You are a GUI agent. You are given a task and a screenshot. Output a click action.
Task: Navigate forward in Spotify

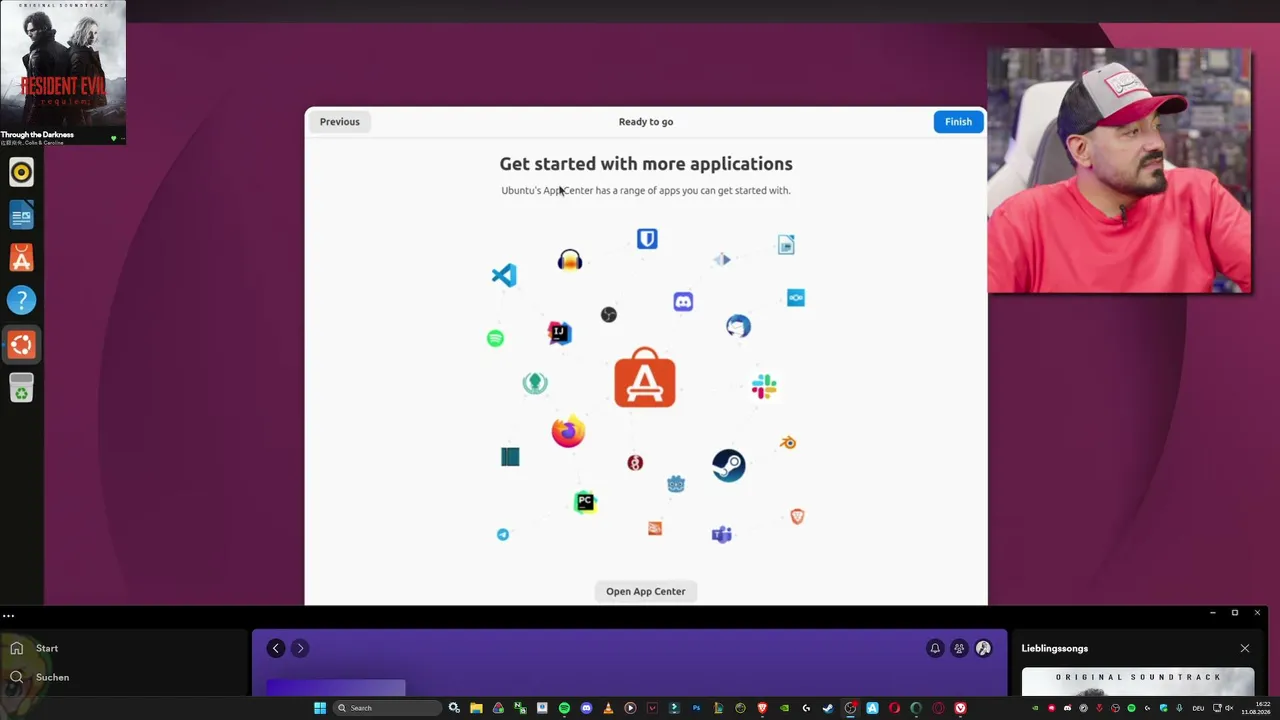pyautogui.click(x=299, y=648)
